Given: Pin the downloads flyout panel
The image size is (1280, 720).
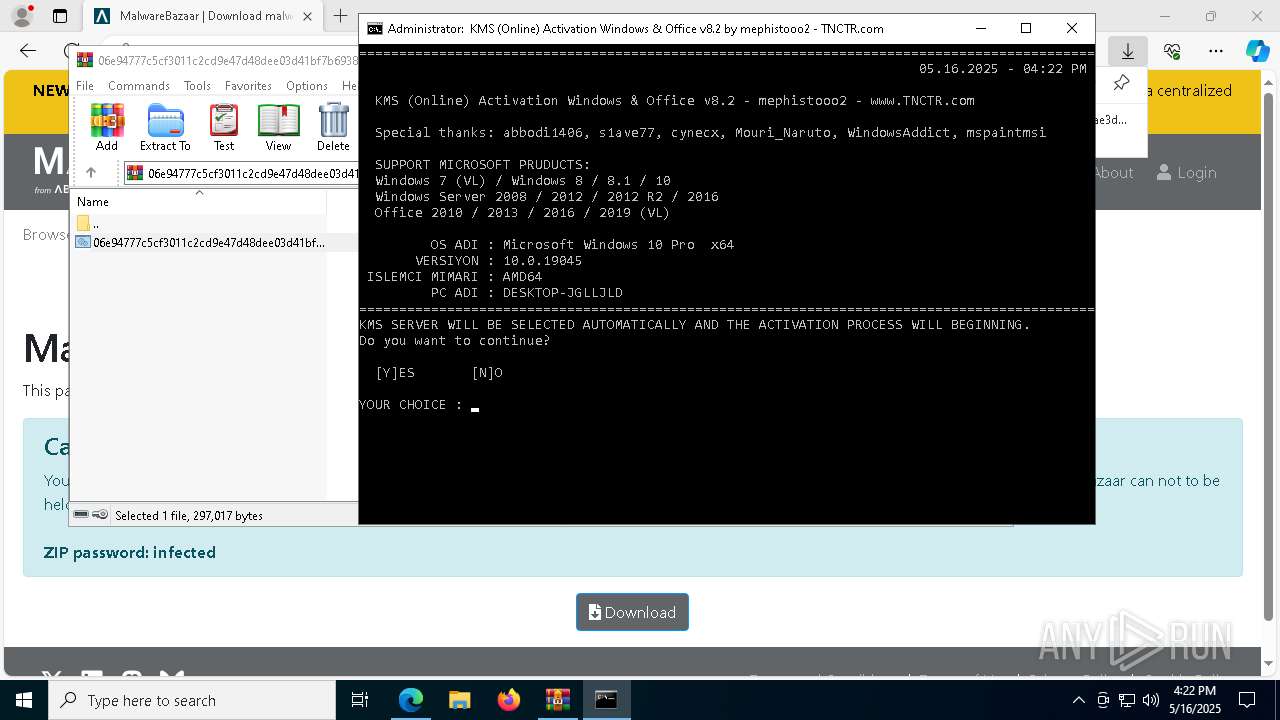Looking at the screenshot, I should [1121, 83].
